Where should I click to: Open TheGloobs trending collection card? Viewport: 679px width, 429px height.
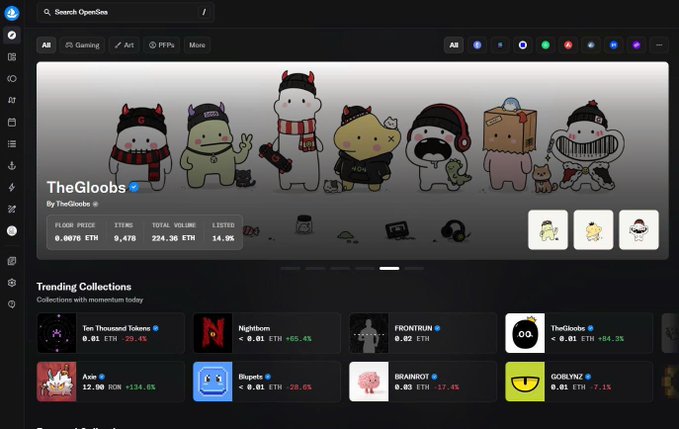[579, 333]
